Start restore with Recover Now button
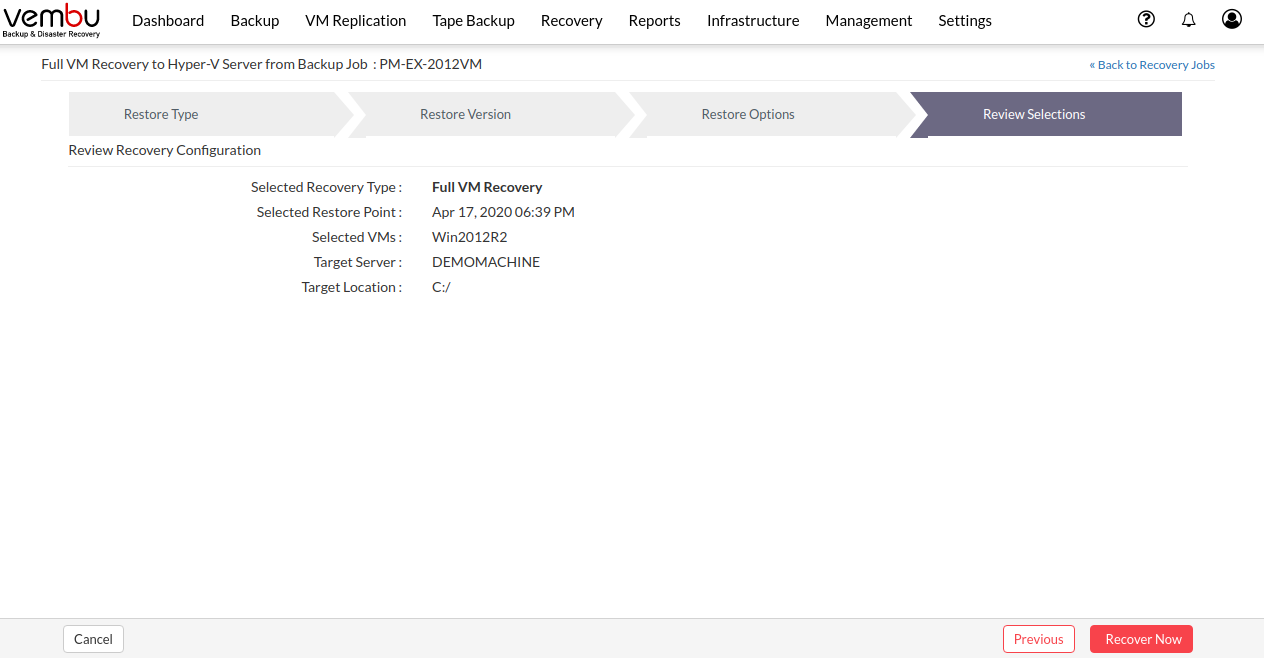Screen dimensions: 1264x665 point(1142,639)
